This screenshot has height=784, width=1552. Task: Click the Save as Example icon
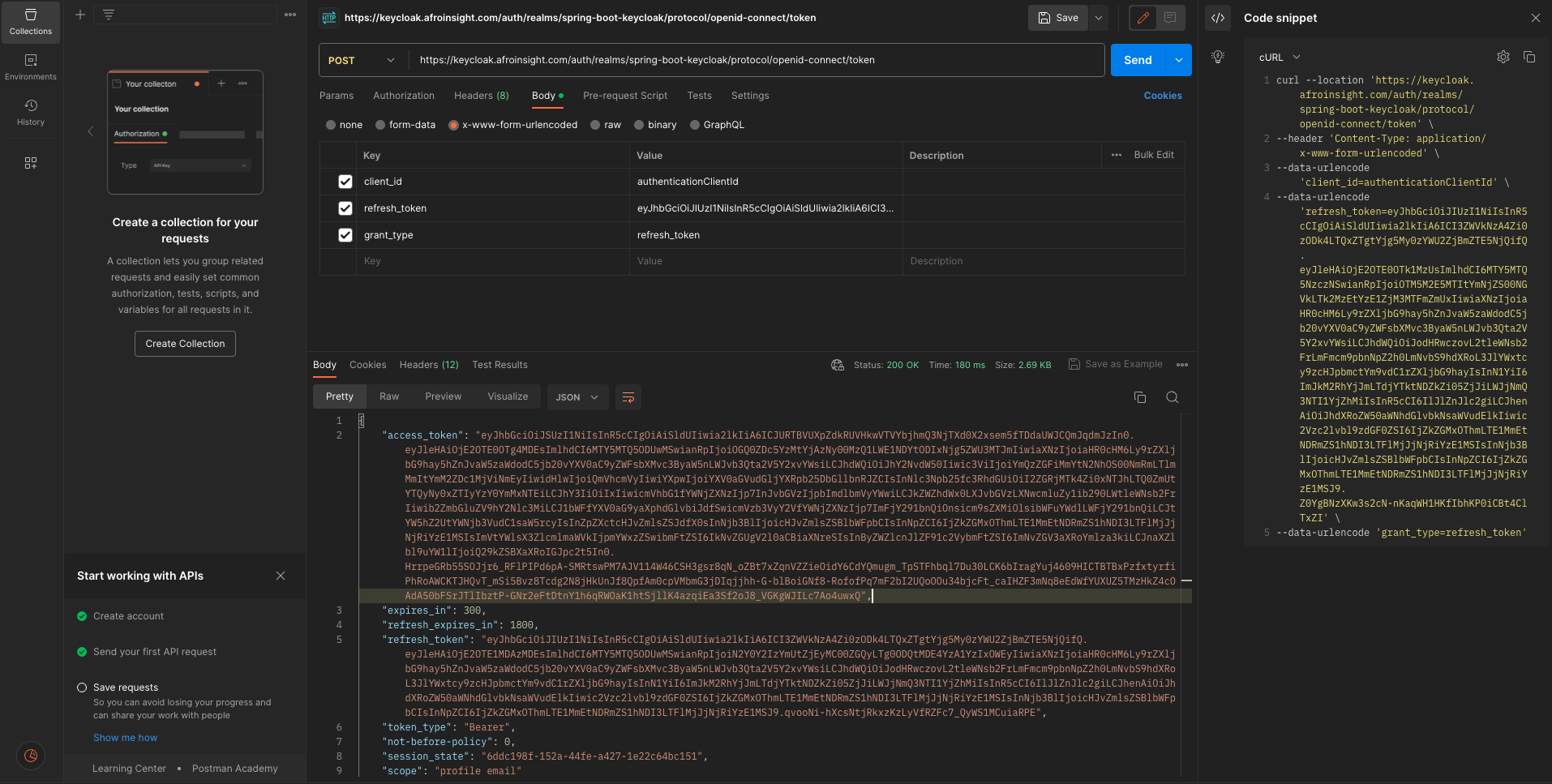(x=1074, y=364)
